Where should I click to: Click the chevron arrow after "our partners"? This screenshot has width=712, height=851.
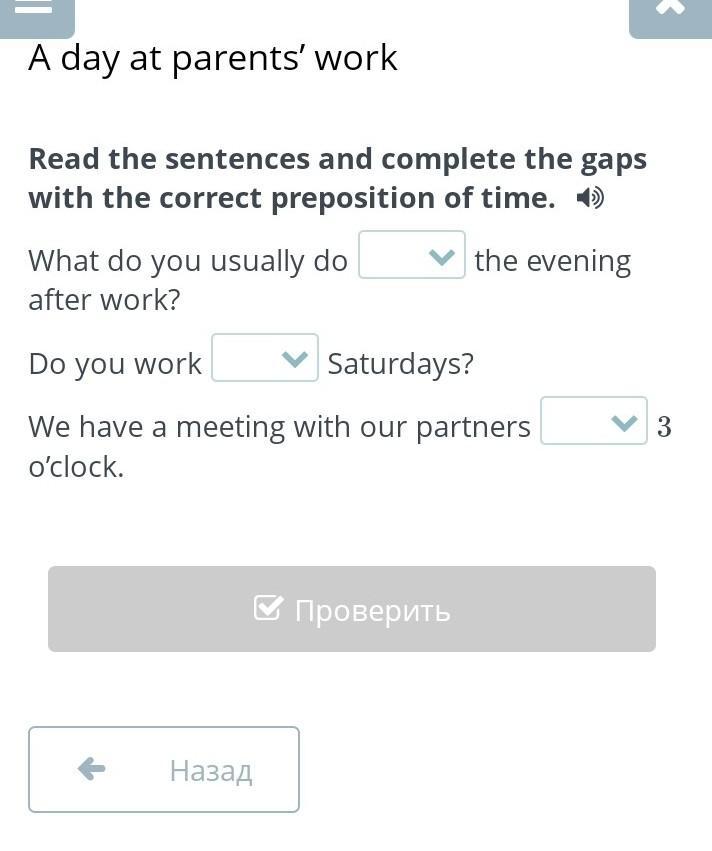623,423
